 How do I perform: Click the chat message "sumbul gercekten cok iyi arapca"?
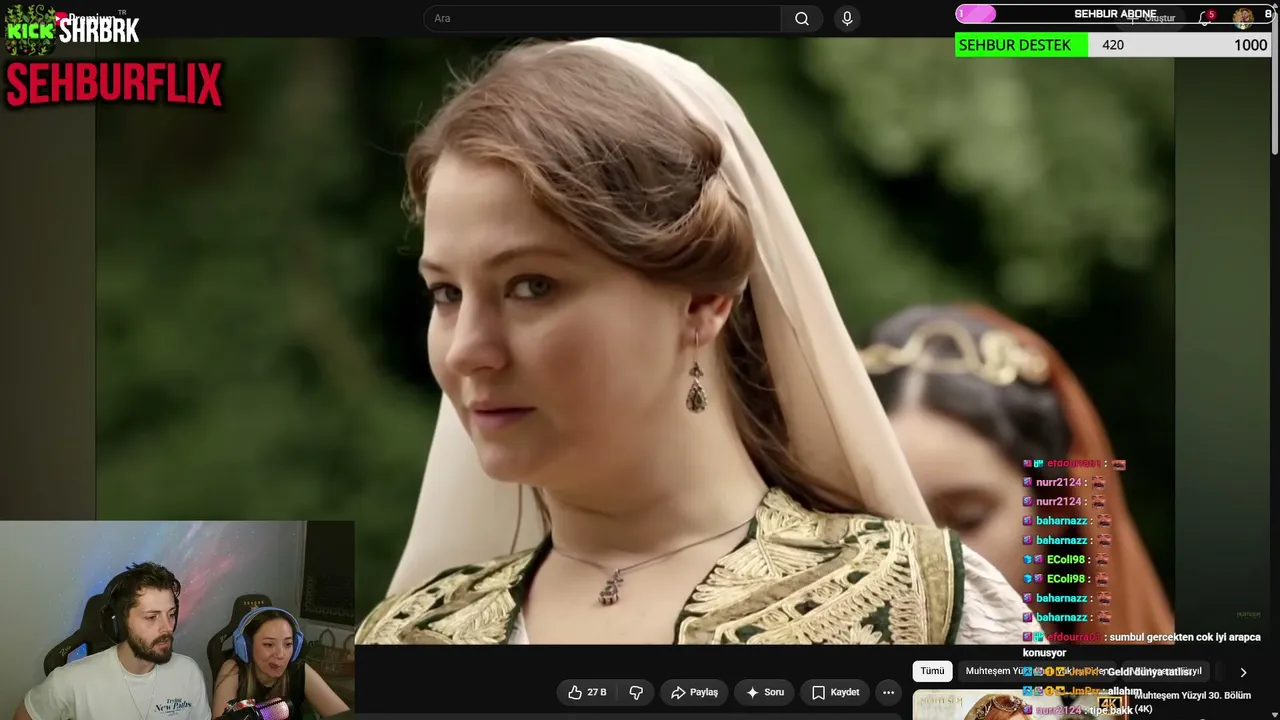tap(1184, 637)
